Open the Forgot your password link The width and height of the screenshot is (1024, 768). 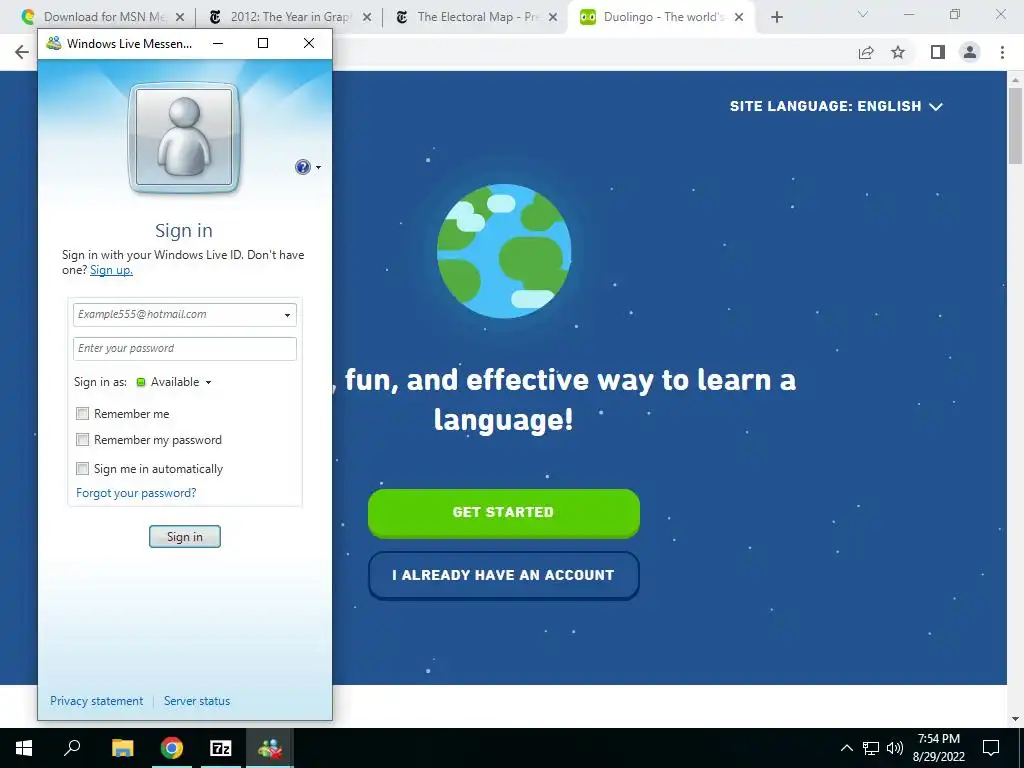click(x=136, y=493)
